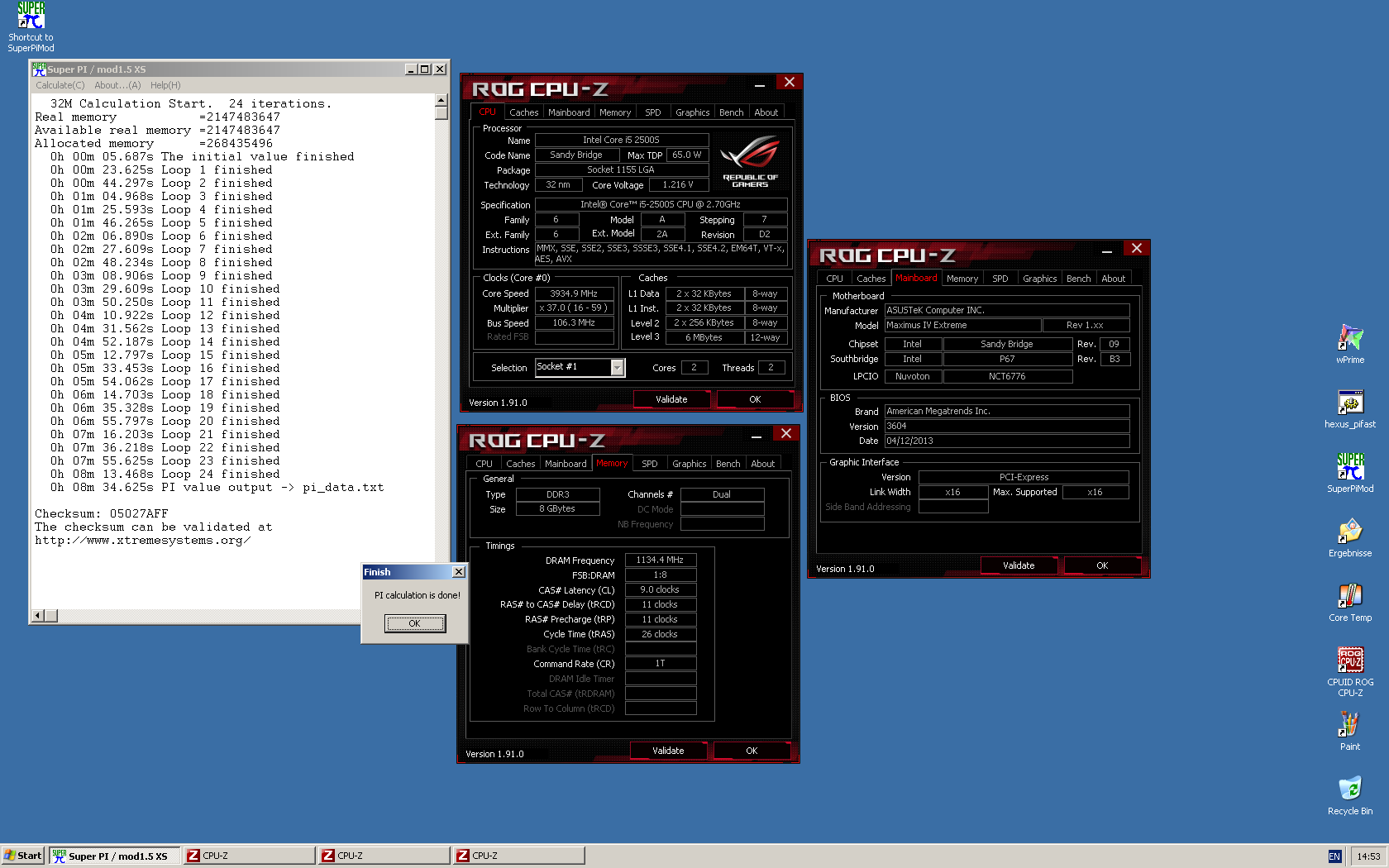Click the Checksum: 05027AFF line
Viewport: 1389px width, 868px height.
click(101, 514)
